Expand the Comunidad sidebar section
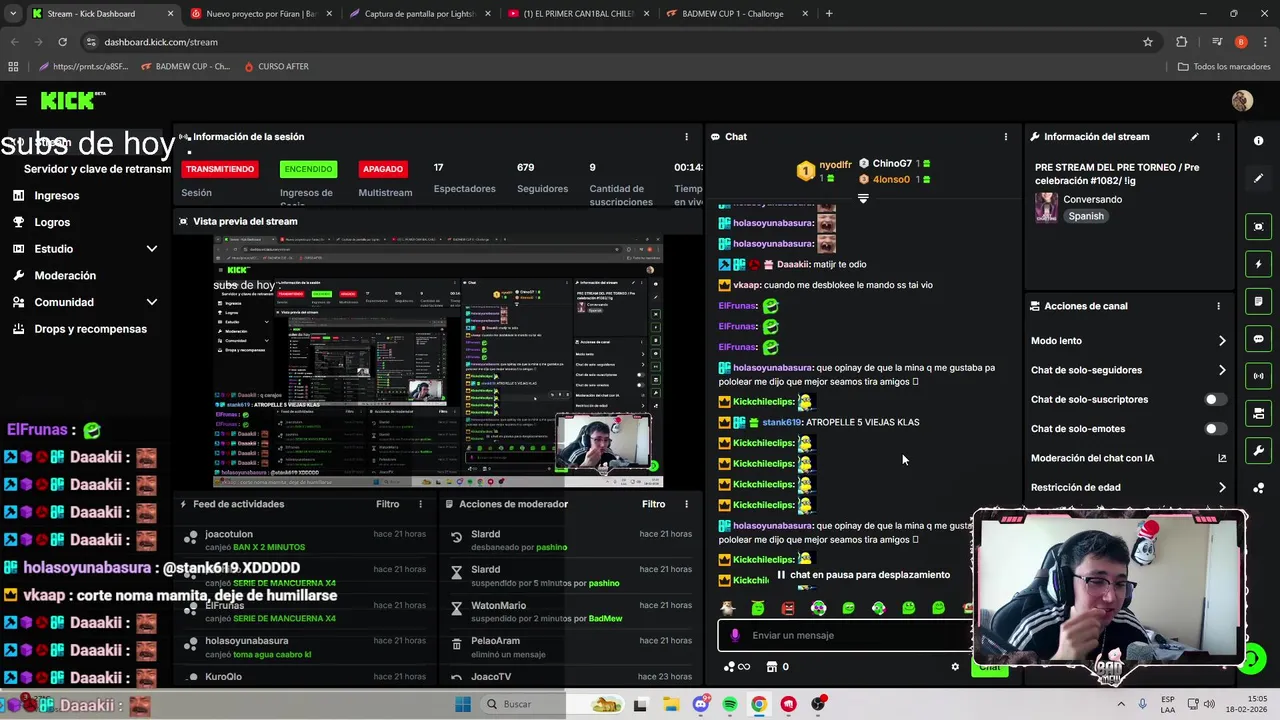Image resolution: width=1280 pixels, height=720 pixels. click(x=85, y=302)
